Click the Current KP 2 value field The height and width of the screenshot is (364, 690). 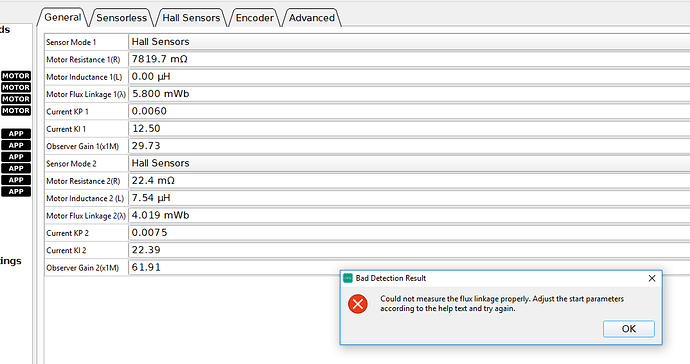409,232
